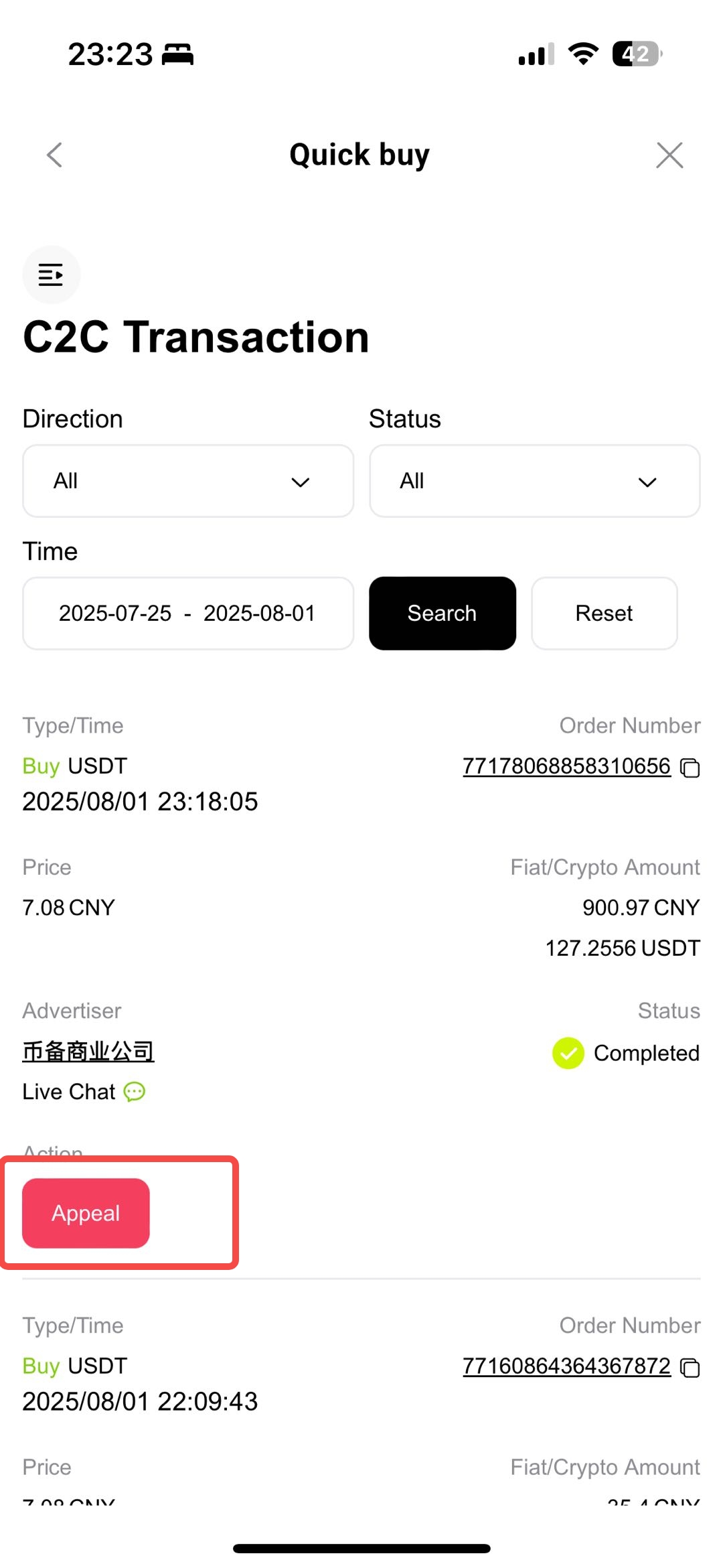Open advertiser 币备商业公司 profile link
This screenshot has width=723, height=1568.
[88, 1052]
